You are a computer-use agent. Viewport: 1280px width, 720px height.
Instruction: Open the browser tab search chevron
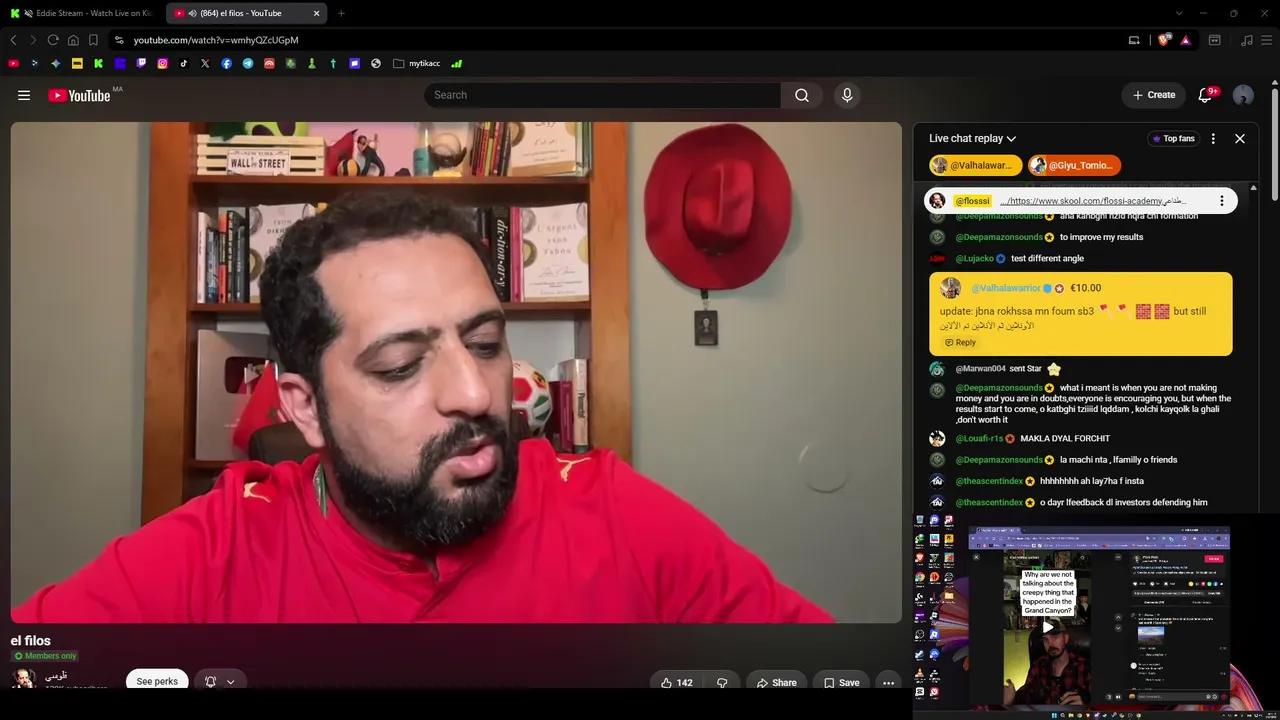pyautogui.click(x=1179, y=13)
